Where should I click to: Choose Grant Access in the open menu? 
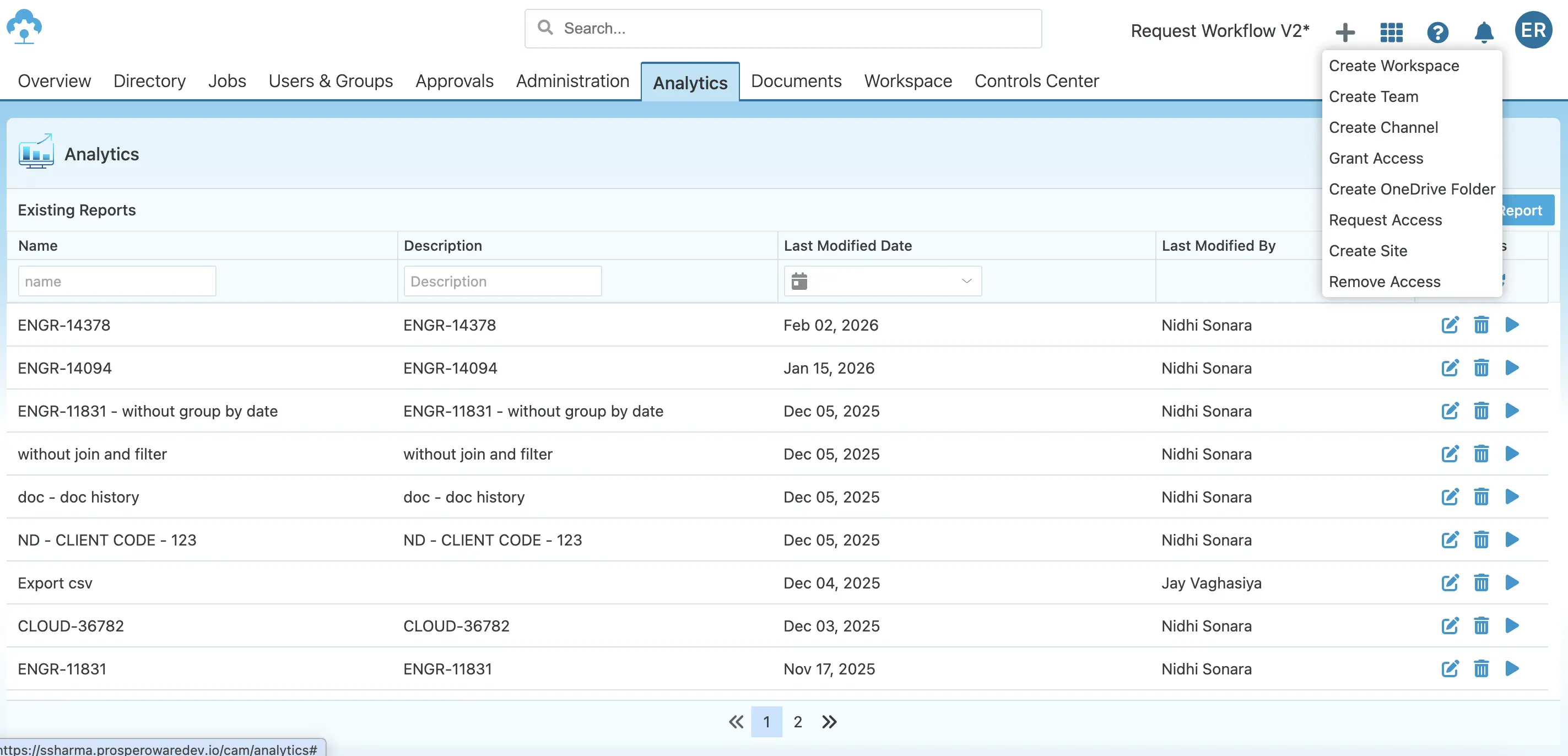coord(1376,158)
